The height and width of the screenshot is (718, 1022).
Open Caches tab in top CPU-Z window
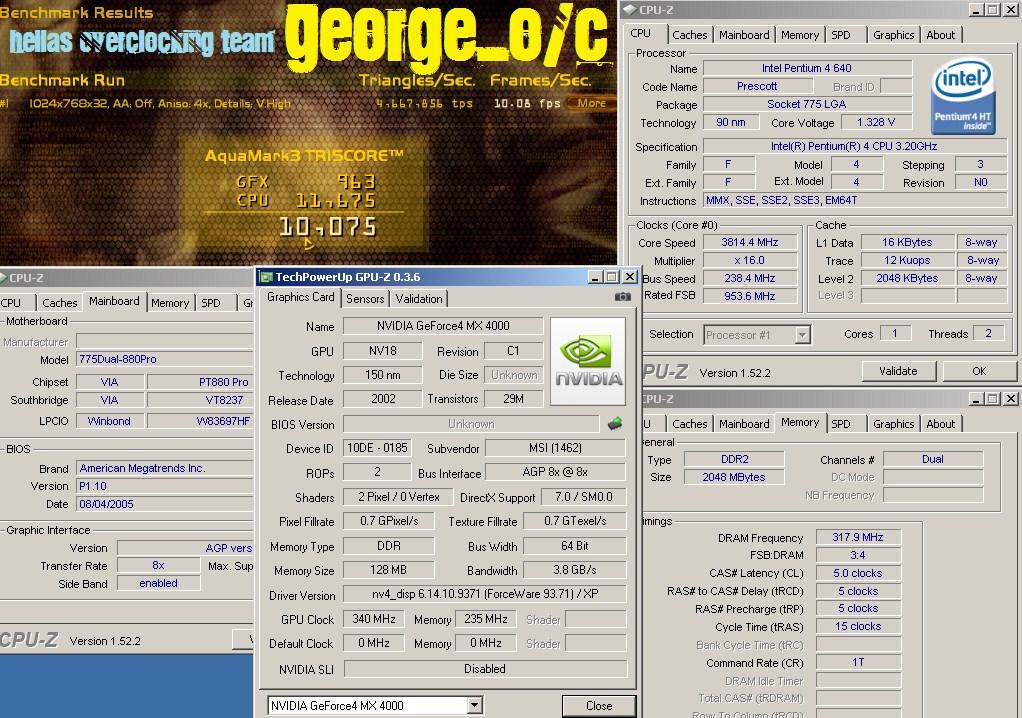click(x=690, y=35)
